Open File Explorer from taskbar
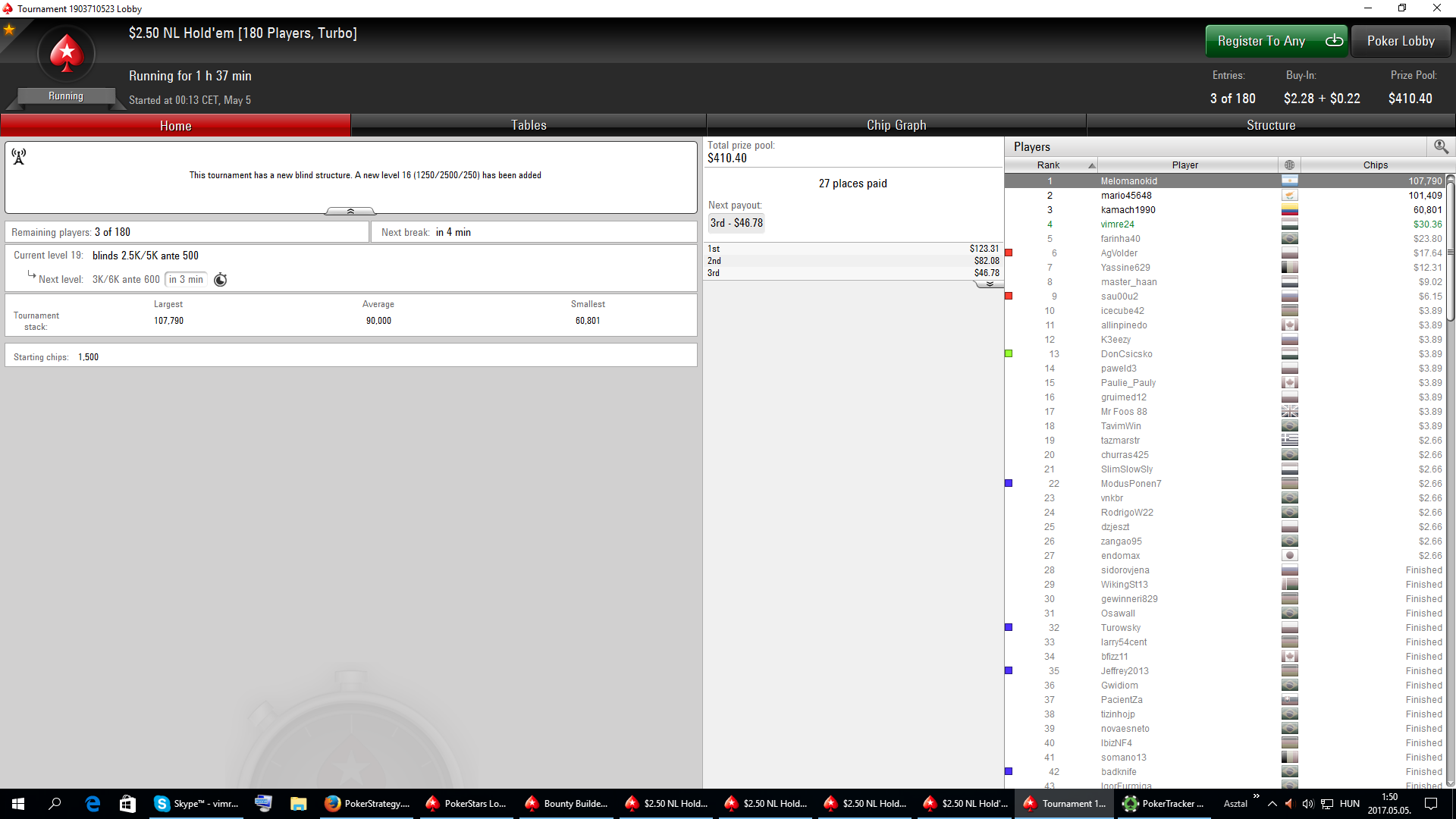 [x=298, y=804]
